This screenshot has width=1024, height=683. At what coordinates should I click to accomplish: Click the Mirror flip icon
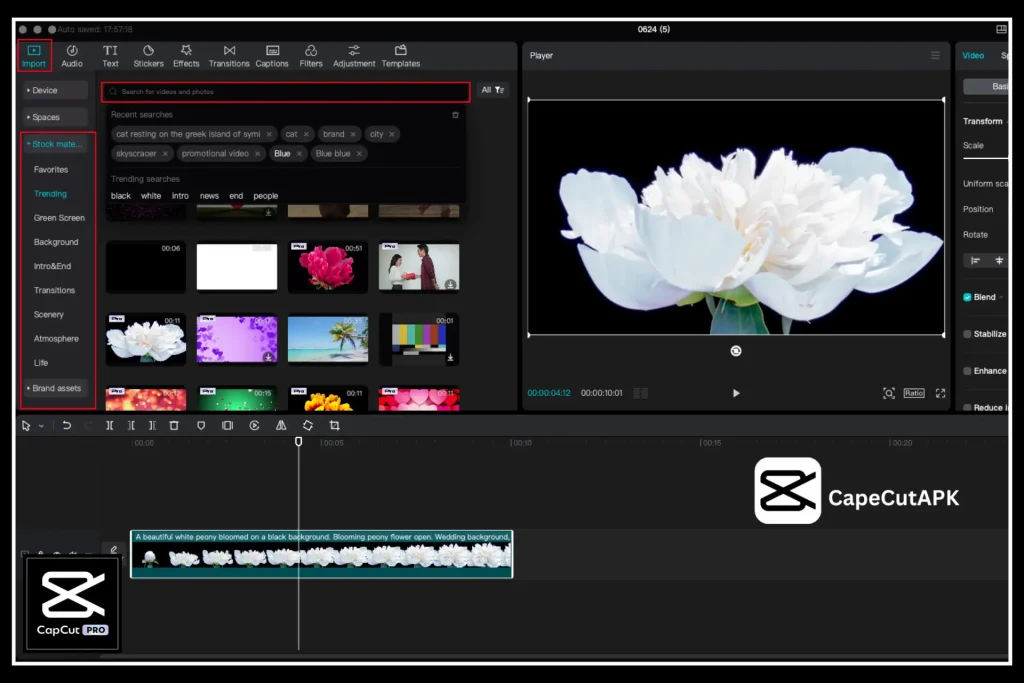tap(281, 425)
